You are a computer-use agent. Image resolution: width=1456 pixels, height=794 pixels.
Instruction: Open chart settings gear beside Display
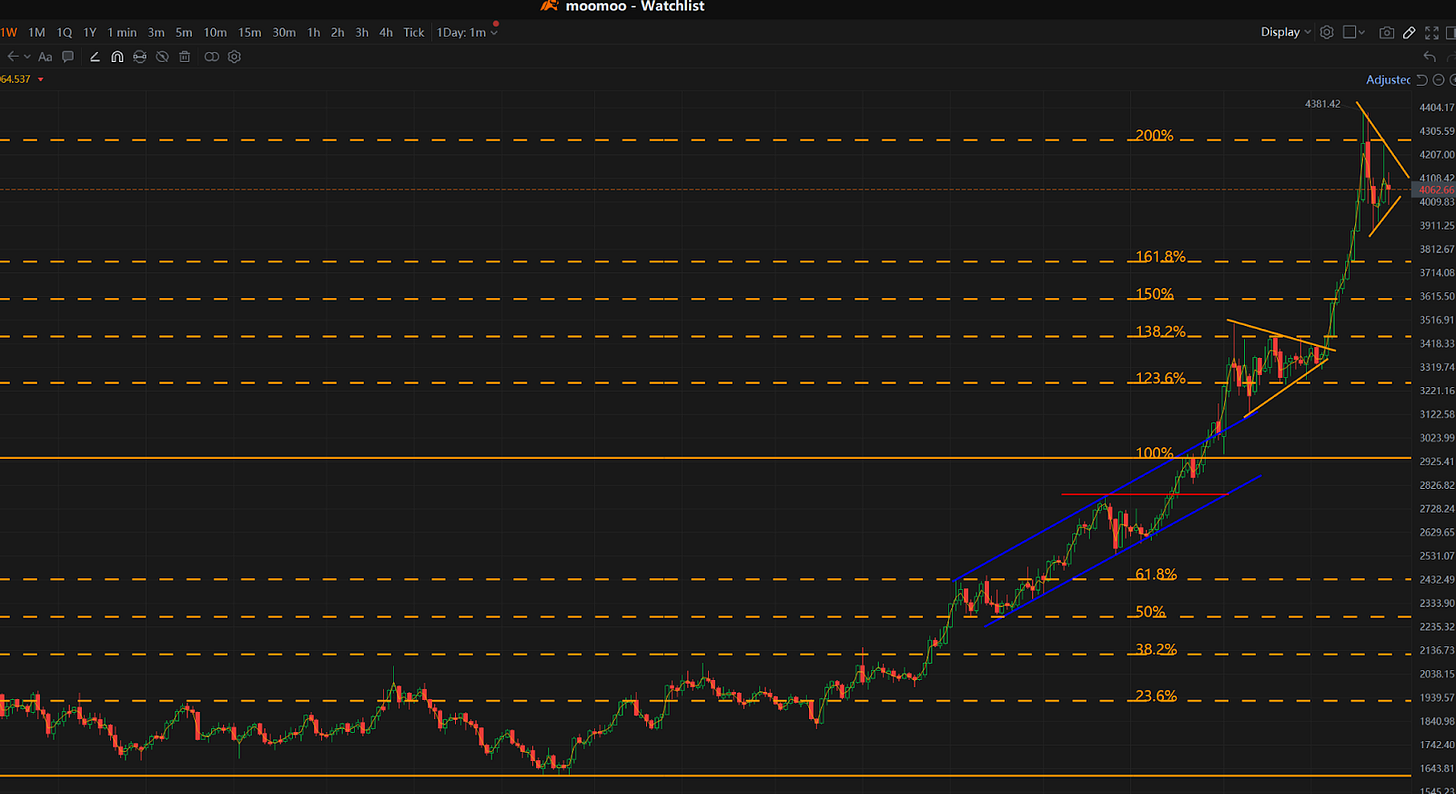(1327, 32)
